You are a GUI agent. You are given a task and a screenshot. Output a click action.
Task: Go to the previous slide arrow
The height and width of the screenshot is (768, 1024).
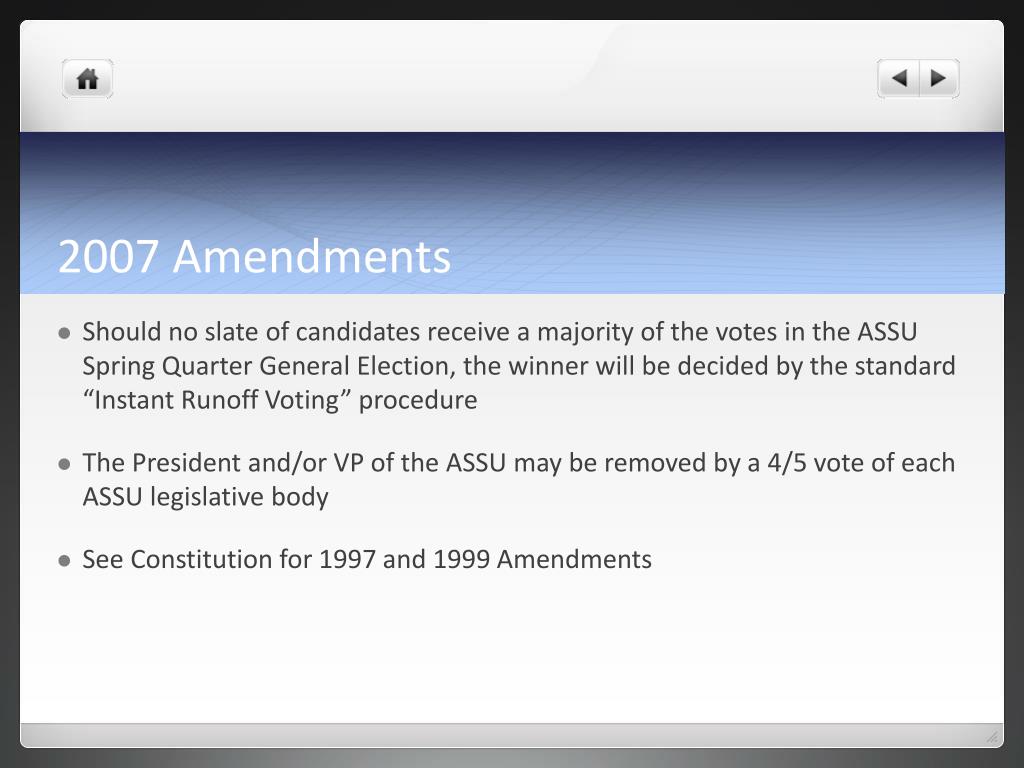tap(899, 79)
